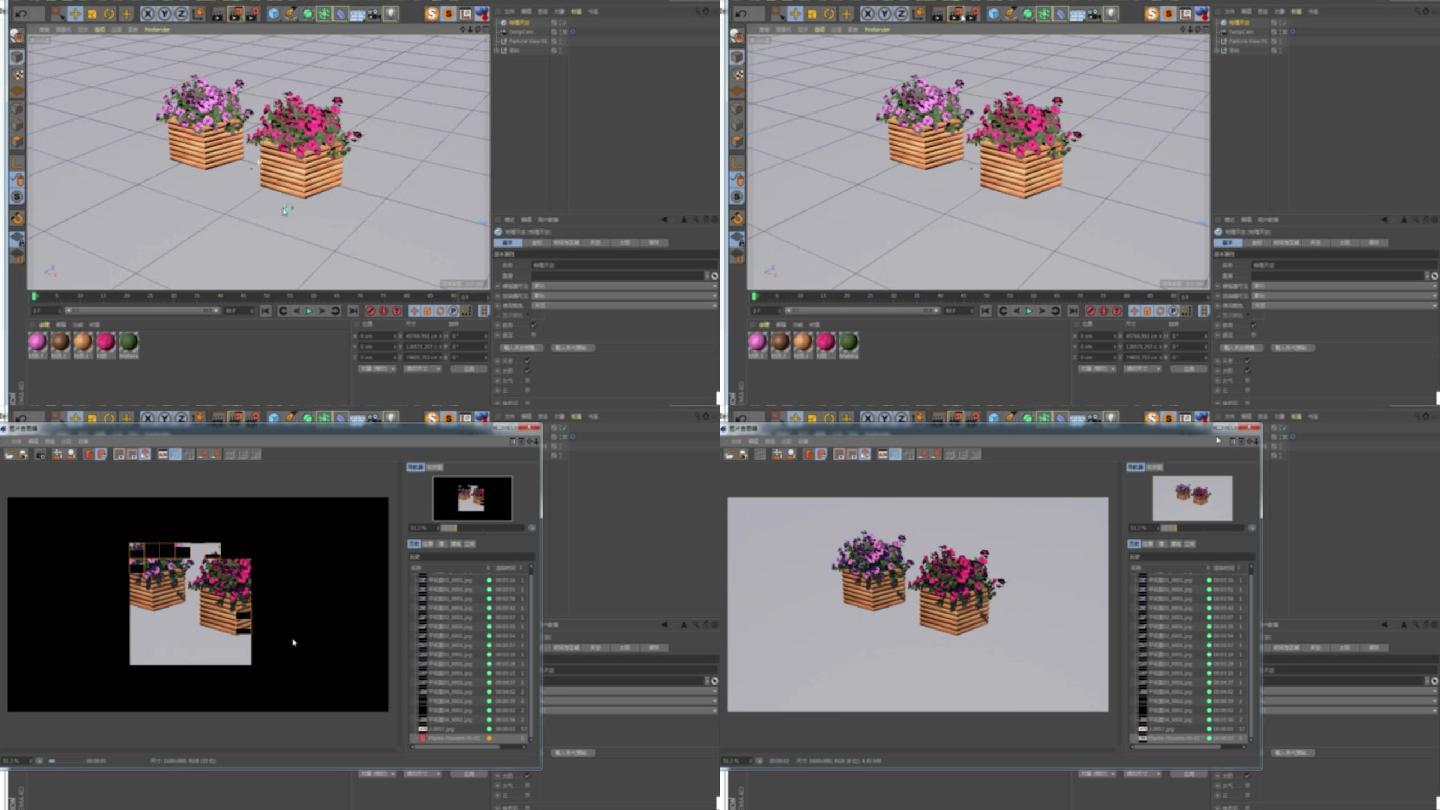Open first attribute dropdown in top-left panel
1440x810 pixels.
[x=624, y=285]
